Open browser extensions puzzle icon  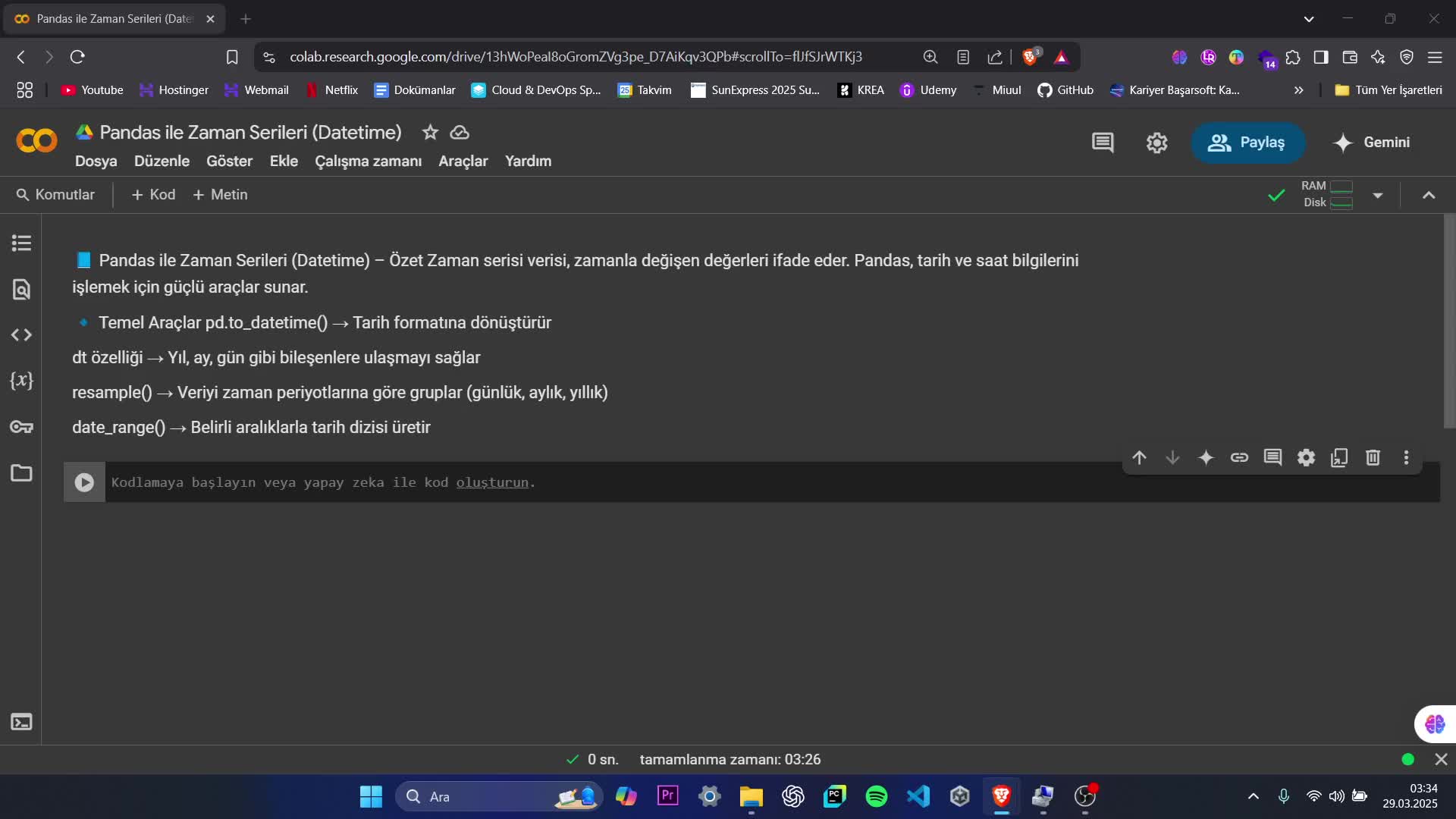pos(1292,57)
